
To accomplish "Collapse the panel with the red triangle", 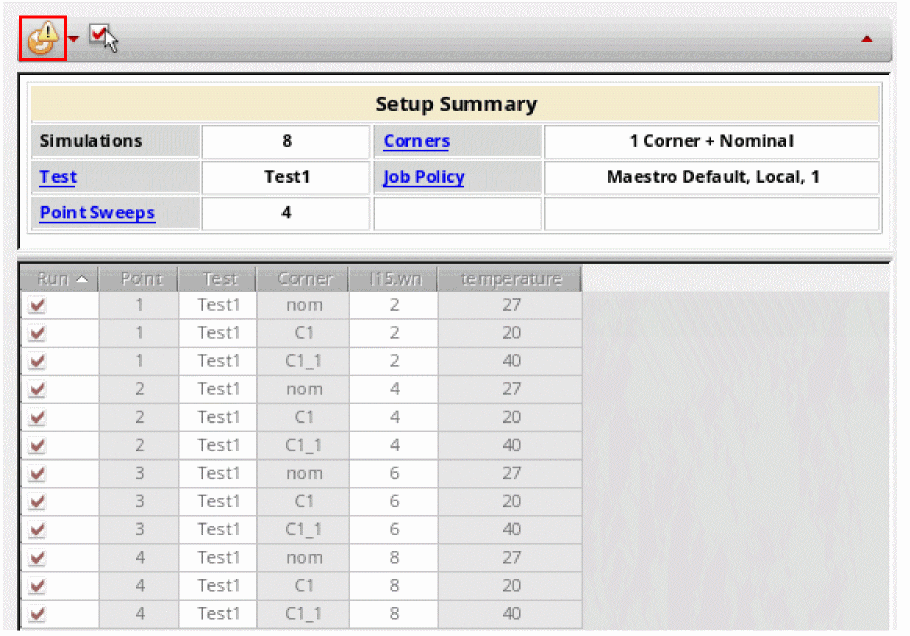I will click(x=866, y=39).
